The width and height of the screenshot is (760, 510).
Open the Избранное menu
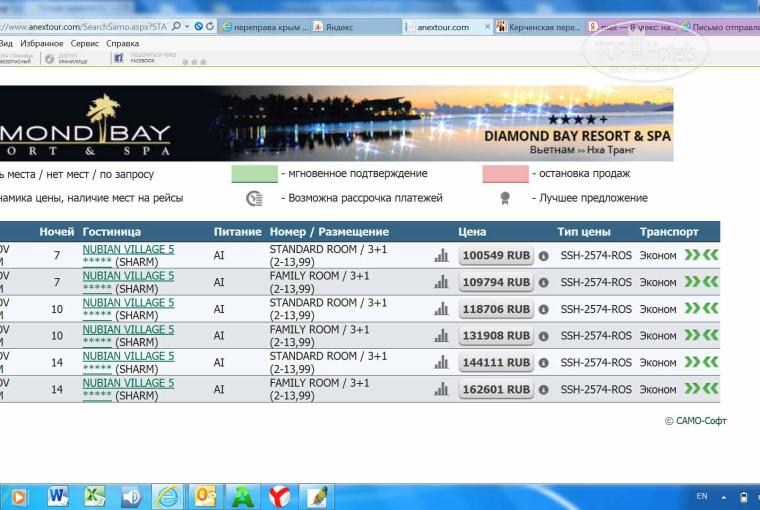point(42,44)
